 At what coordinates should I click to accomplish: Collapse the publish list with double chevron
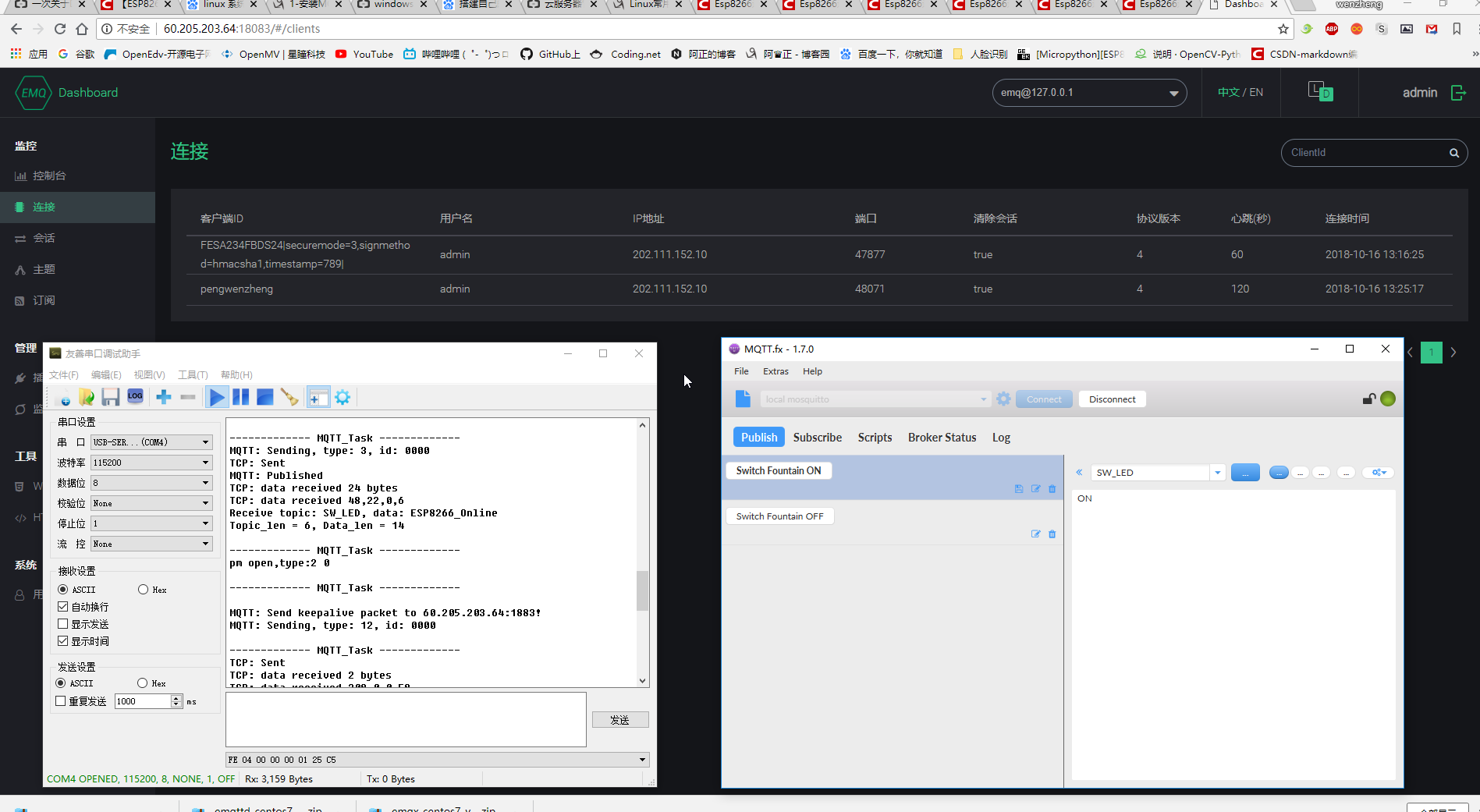pos(1079,472)
